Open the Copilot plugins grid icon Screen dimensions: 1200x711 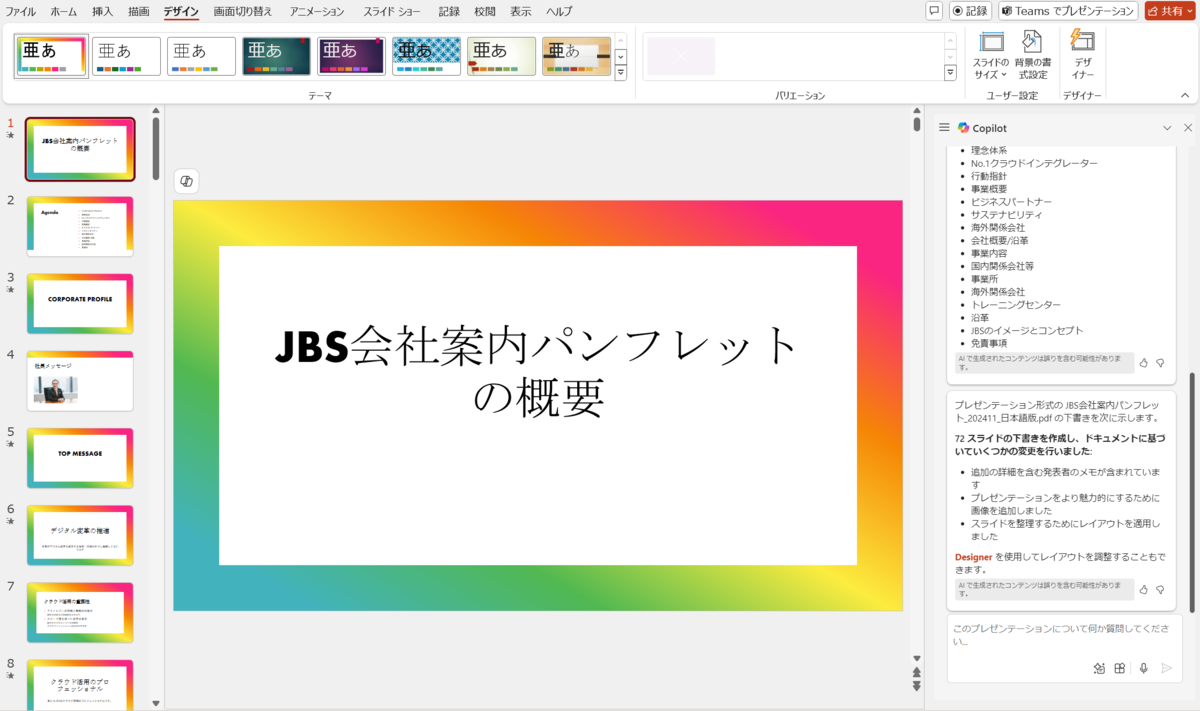click(1120, 668)
